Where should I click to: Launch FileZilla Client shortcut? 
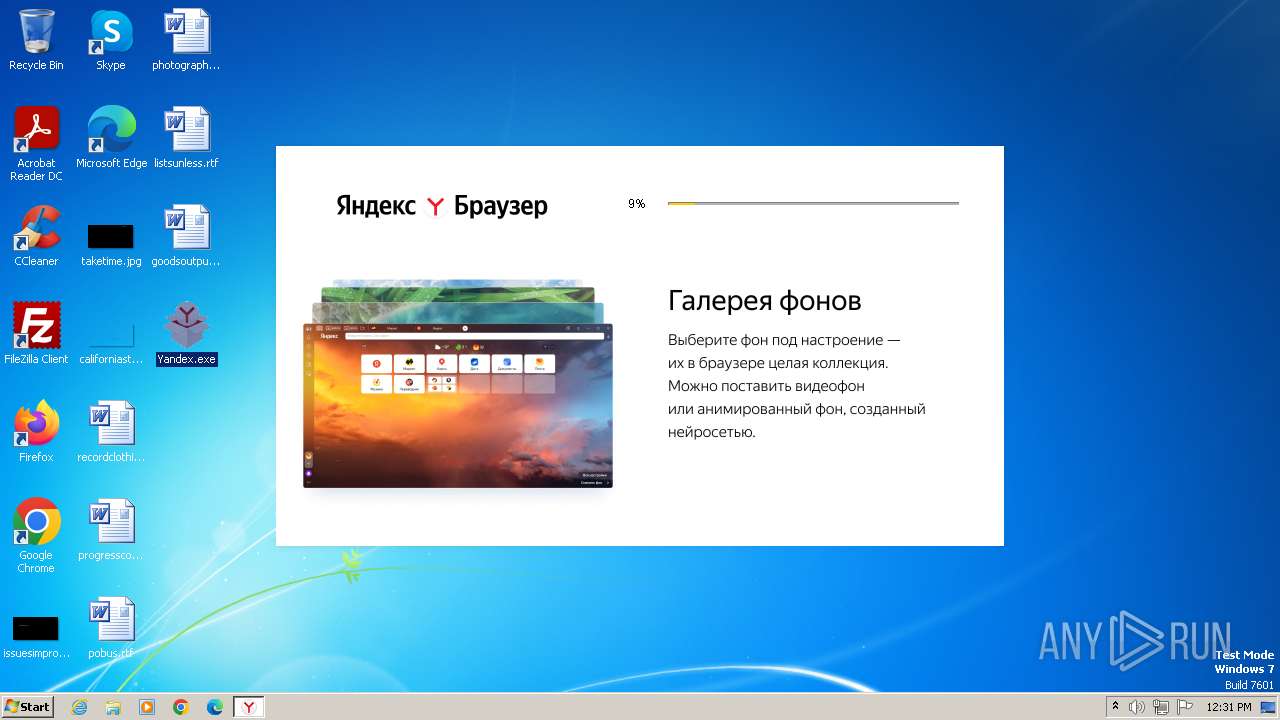pos(36,334)
